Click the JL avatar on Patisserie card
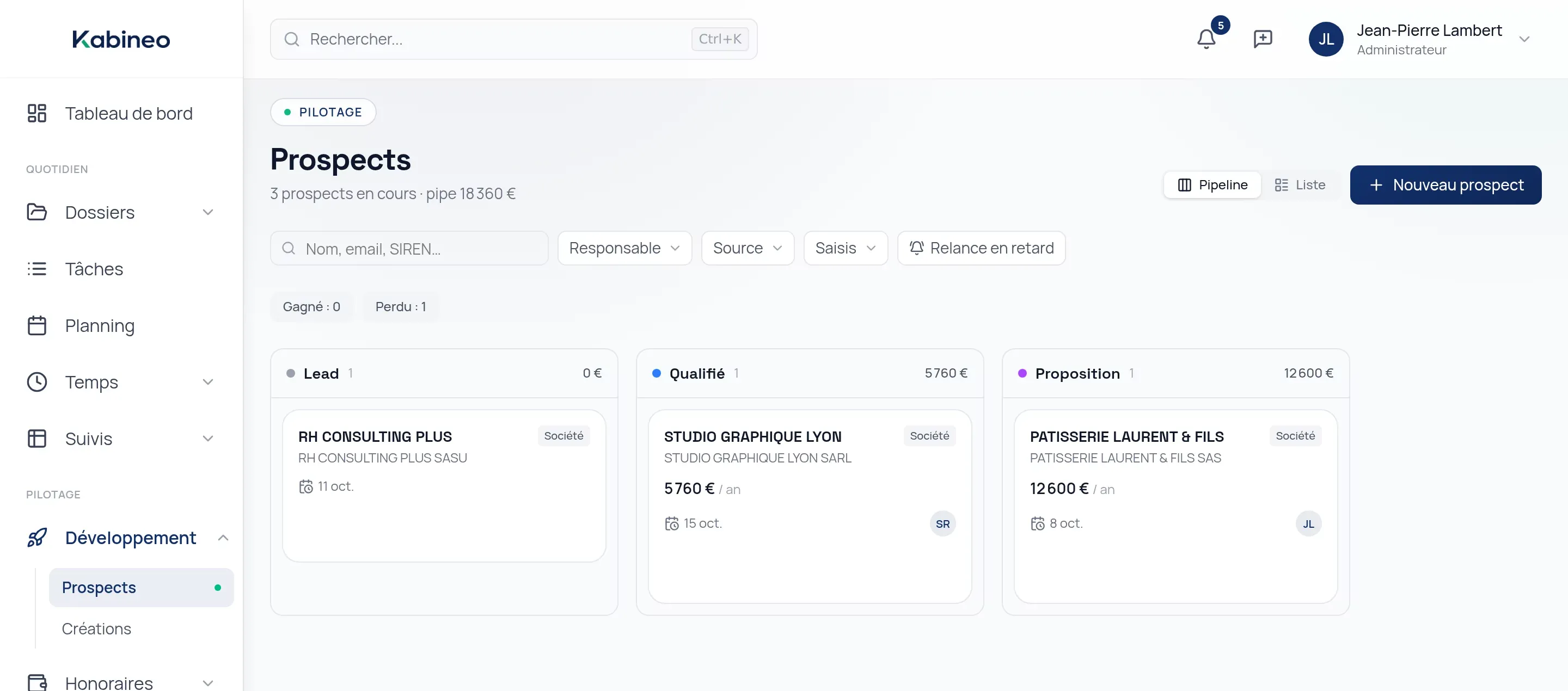This screenshot has height=691, width=1568. tap(1308, 524)
